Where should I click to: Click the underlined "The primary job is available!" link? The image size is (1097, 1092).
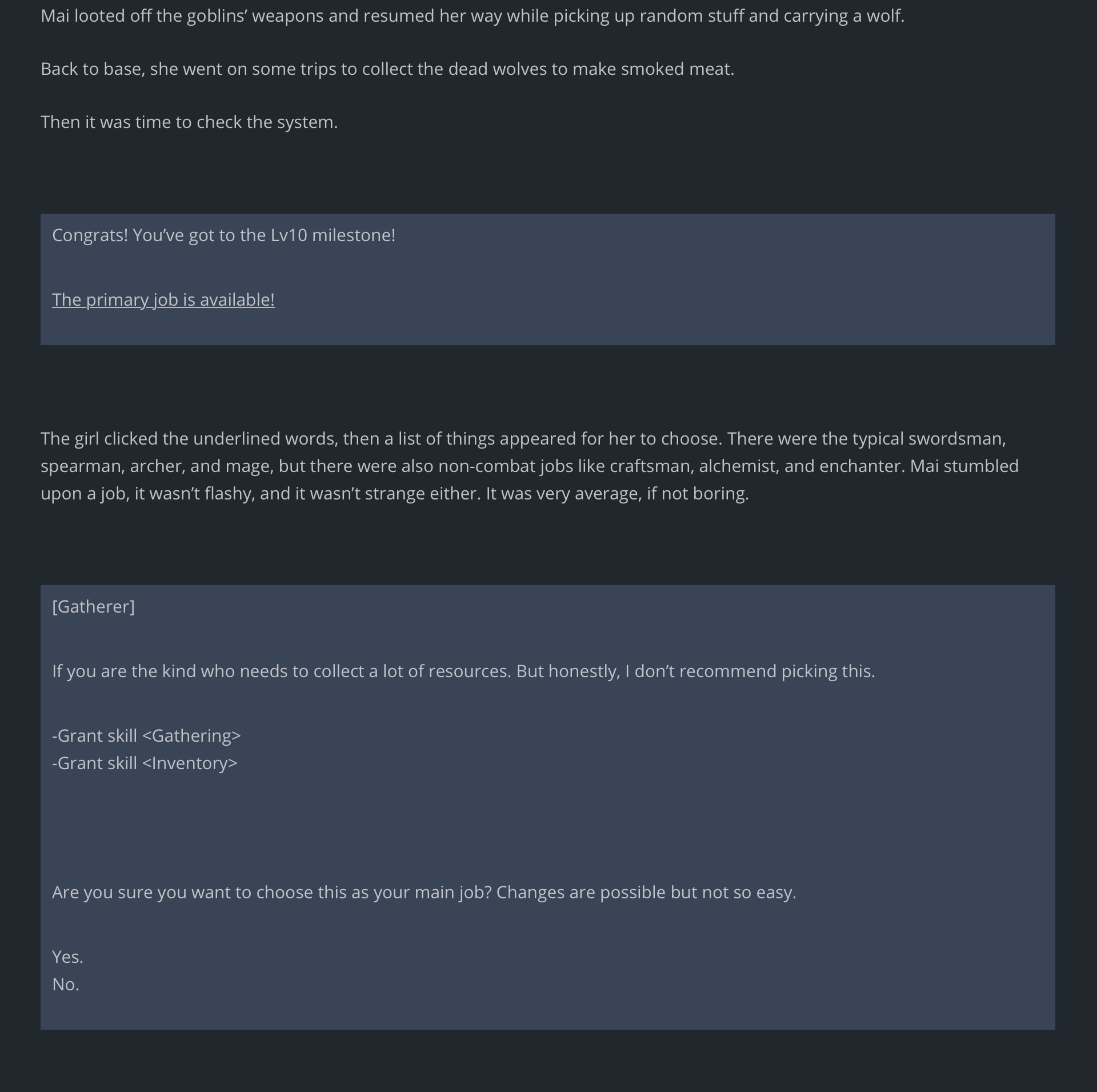click(163, 300)
